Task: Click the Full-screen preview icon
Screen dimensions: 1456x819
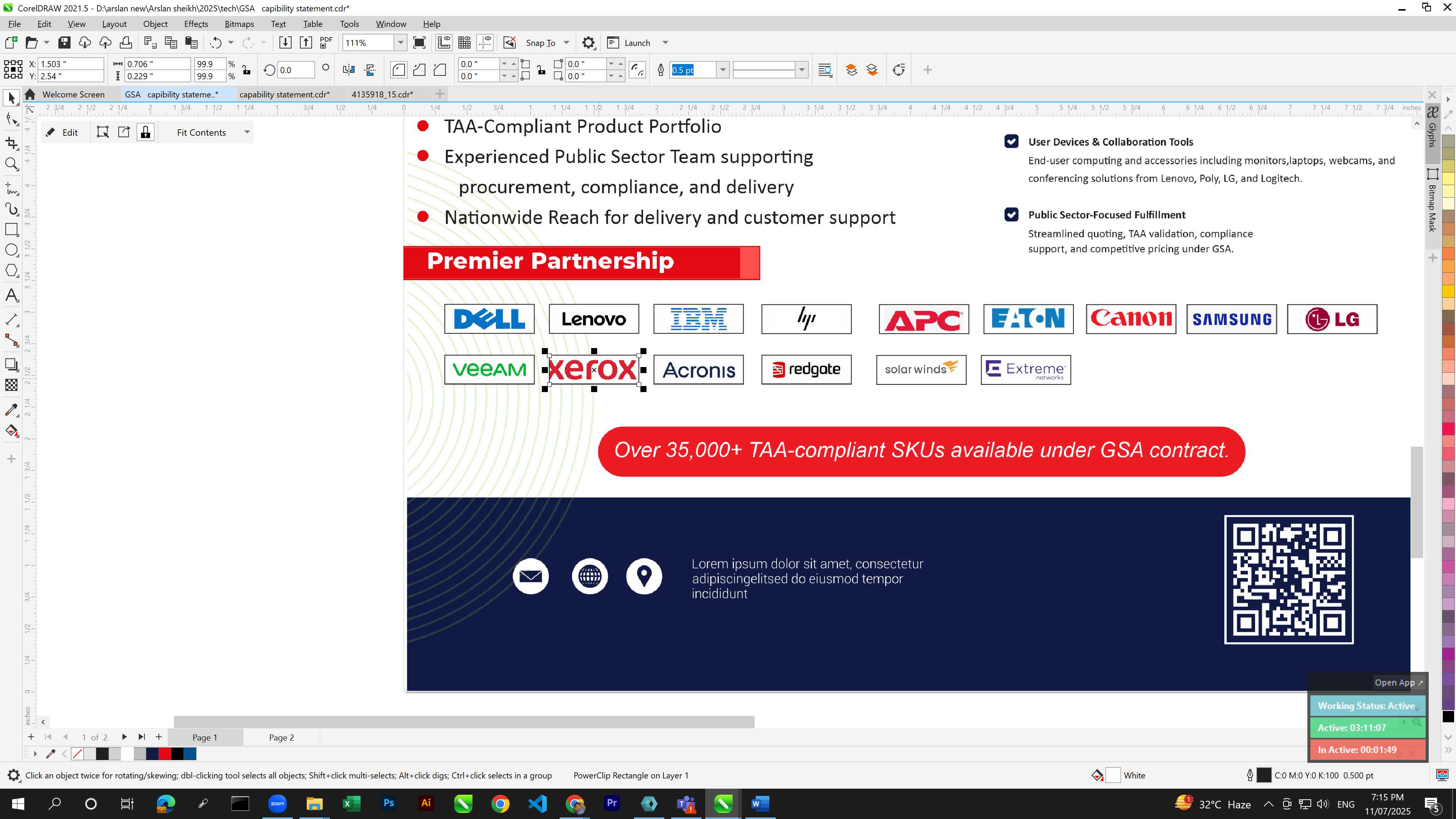Action: click(419, 42)
